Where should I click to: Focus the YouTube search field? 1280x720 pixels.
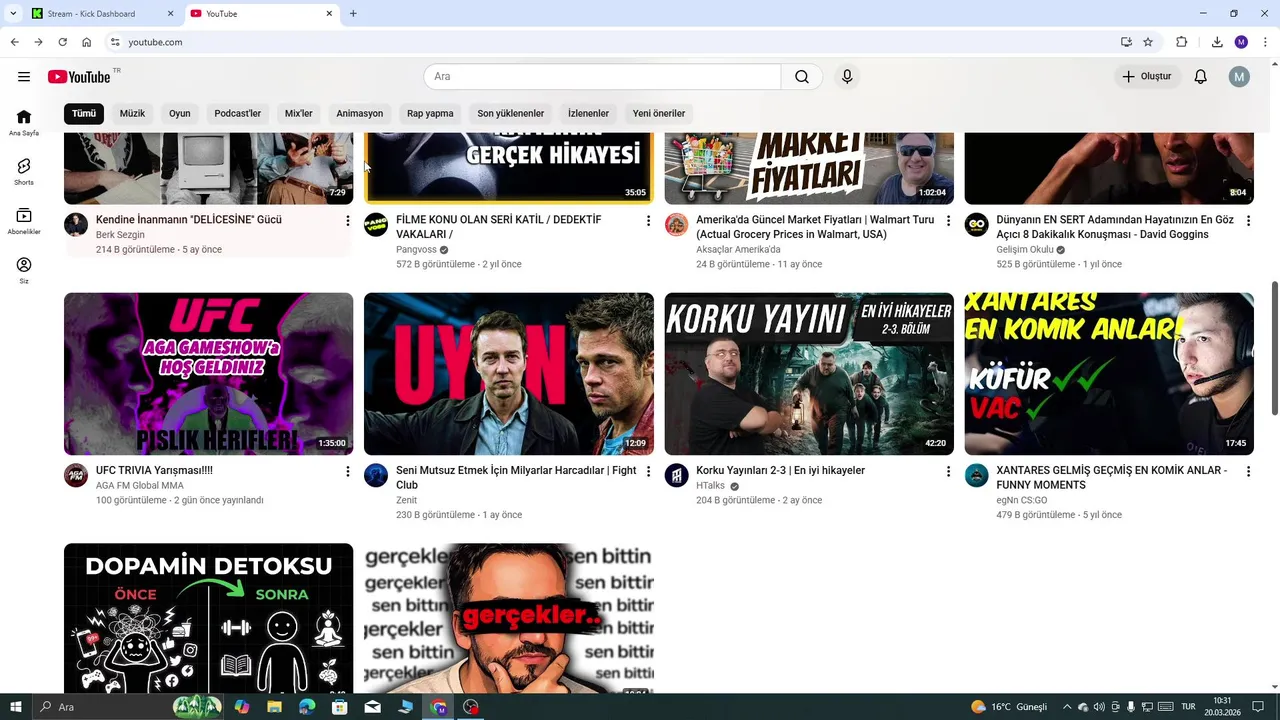click(x=602, y=77)
